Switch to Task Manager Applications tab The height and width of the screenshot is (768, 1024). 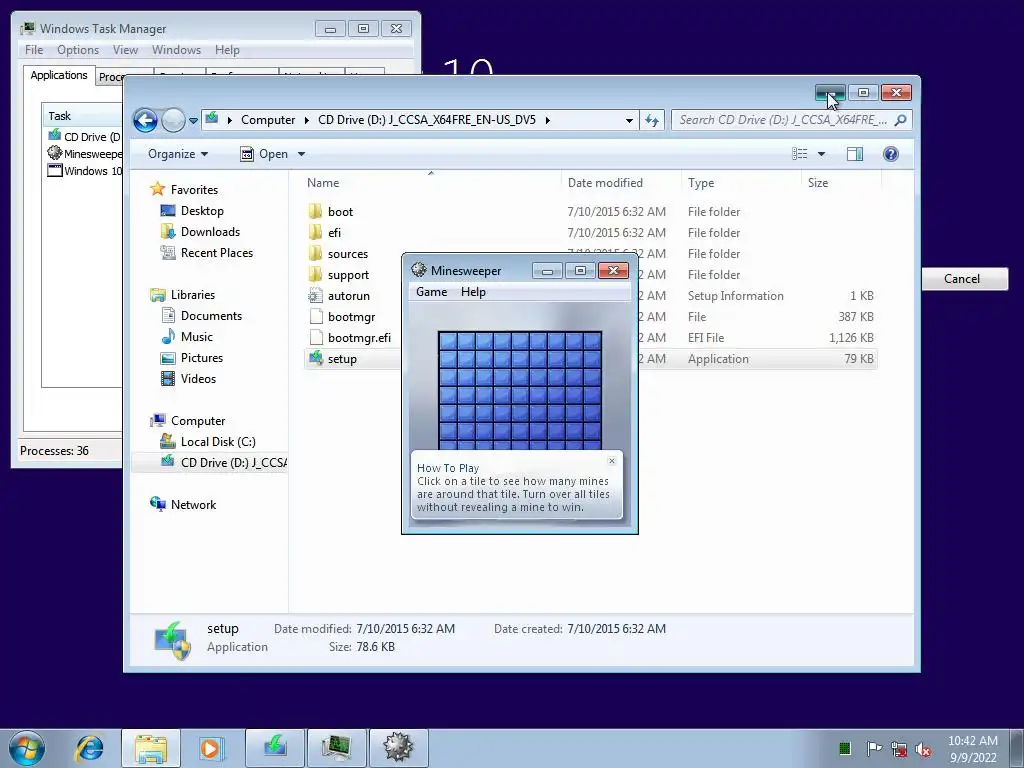(x=59, y=75)
